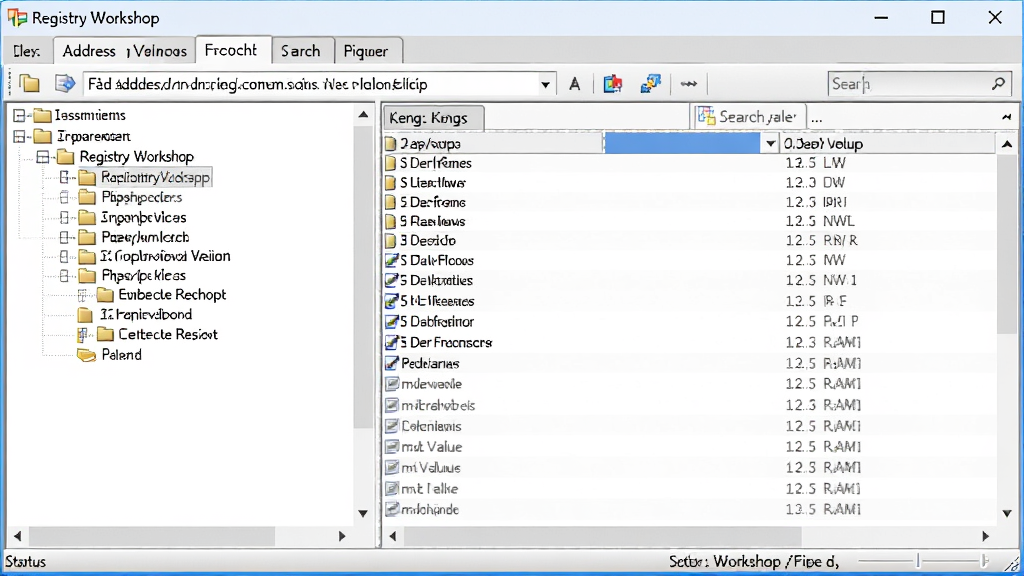Click the value icon of mdohande row
Viewport: 1024px width, 576px height.
click(x=391, y=509)
